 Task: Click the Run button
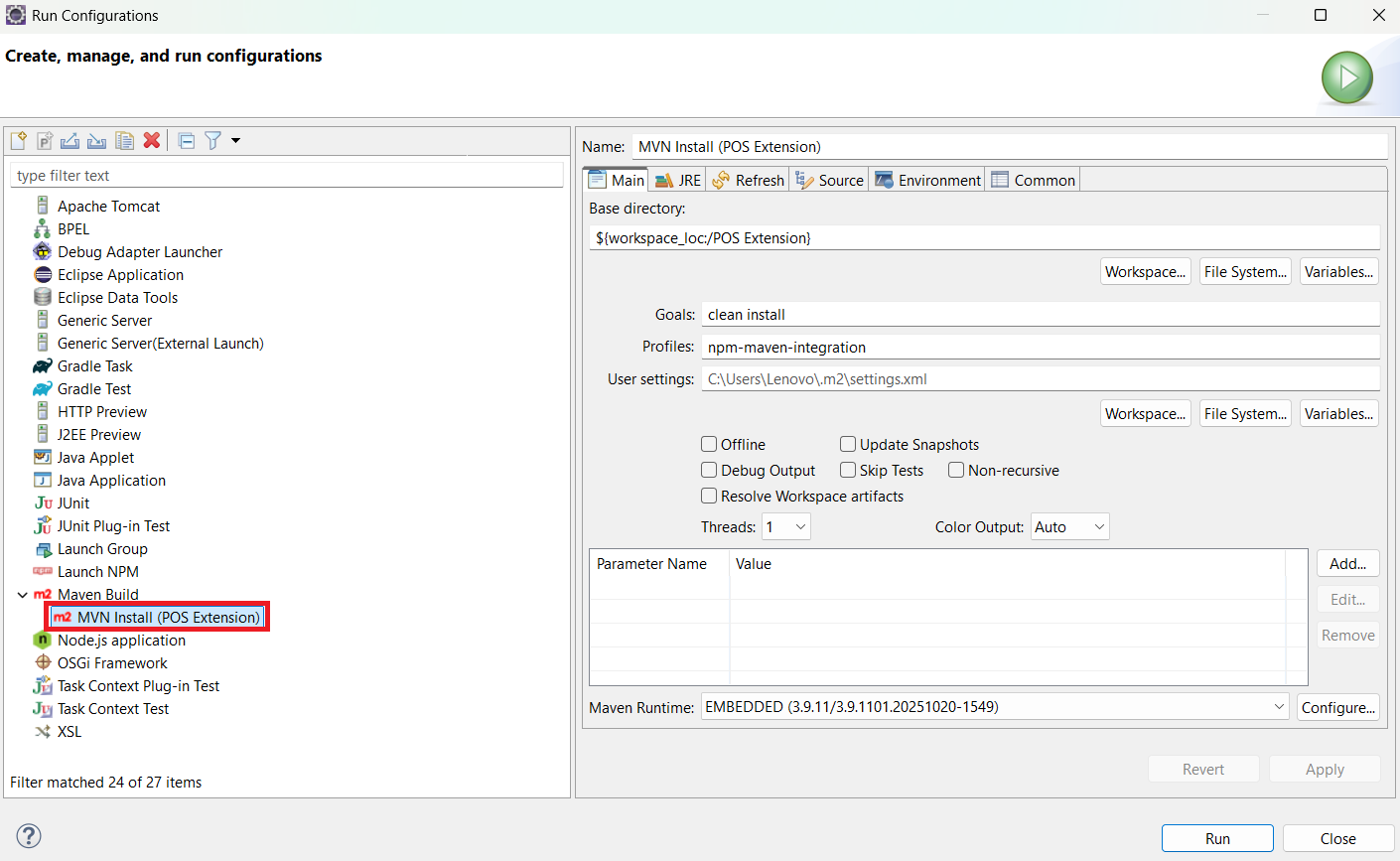pos(1217,838)
